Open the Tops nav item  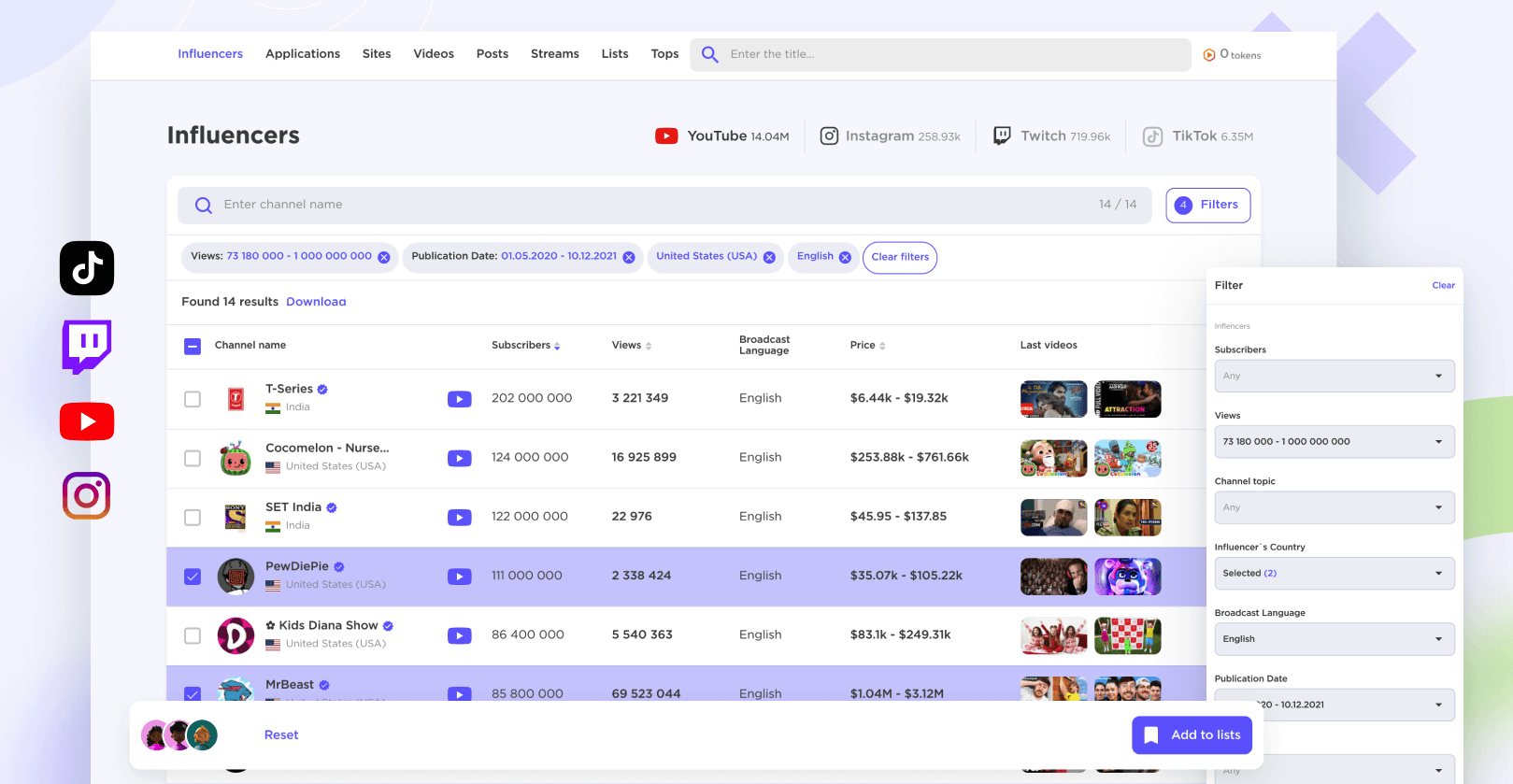pyautogui.click(x=664, y=54)
